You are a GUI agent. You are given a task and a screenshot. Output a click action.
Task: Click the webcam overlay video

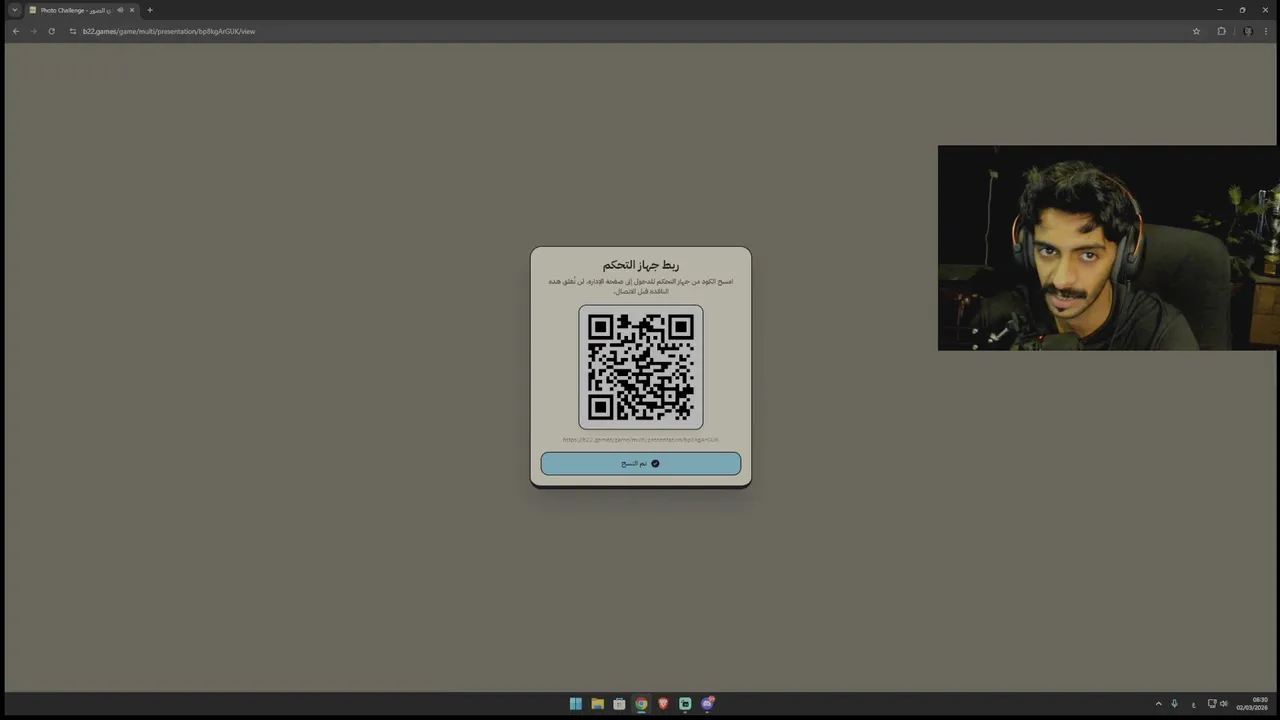(1107, 248)
